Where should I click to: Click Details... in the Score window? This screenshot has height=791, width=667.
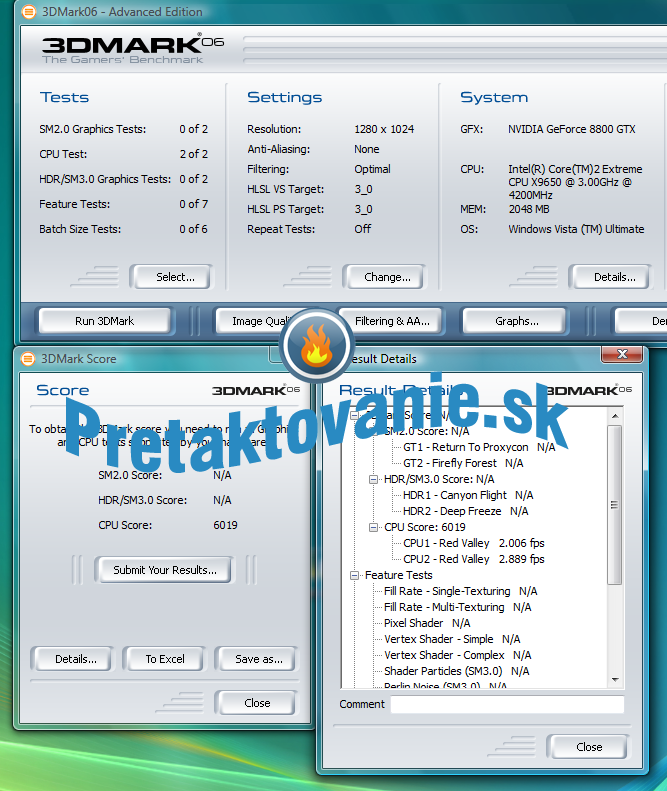pyautogui.click(x=73, y=659)
